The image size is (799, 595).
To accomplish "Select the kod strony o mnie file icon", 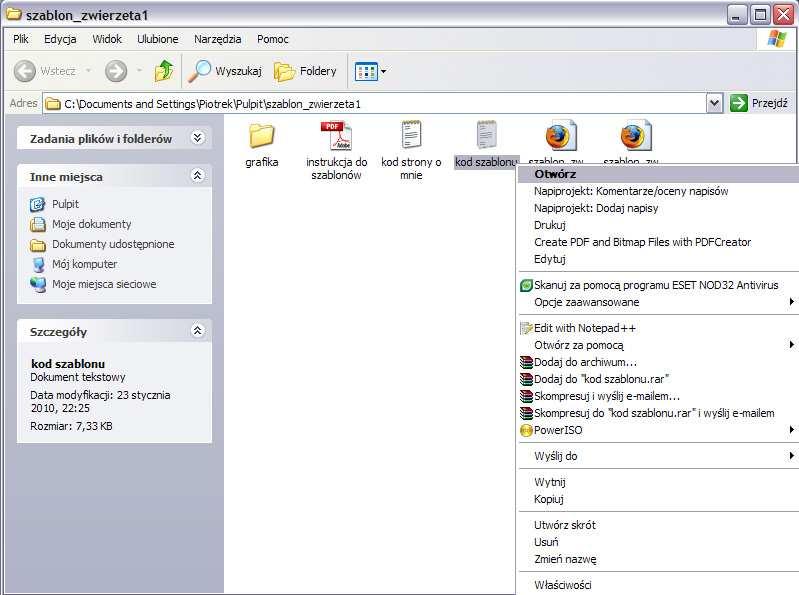I will [x=411, y=136].
